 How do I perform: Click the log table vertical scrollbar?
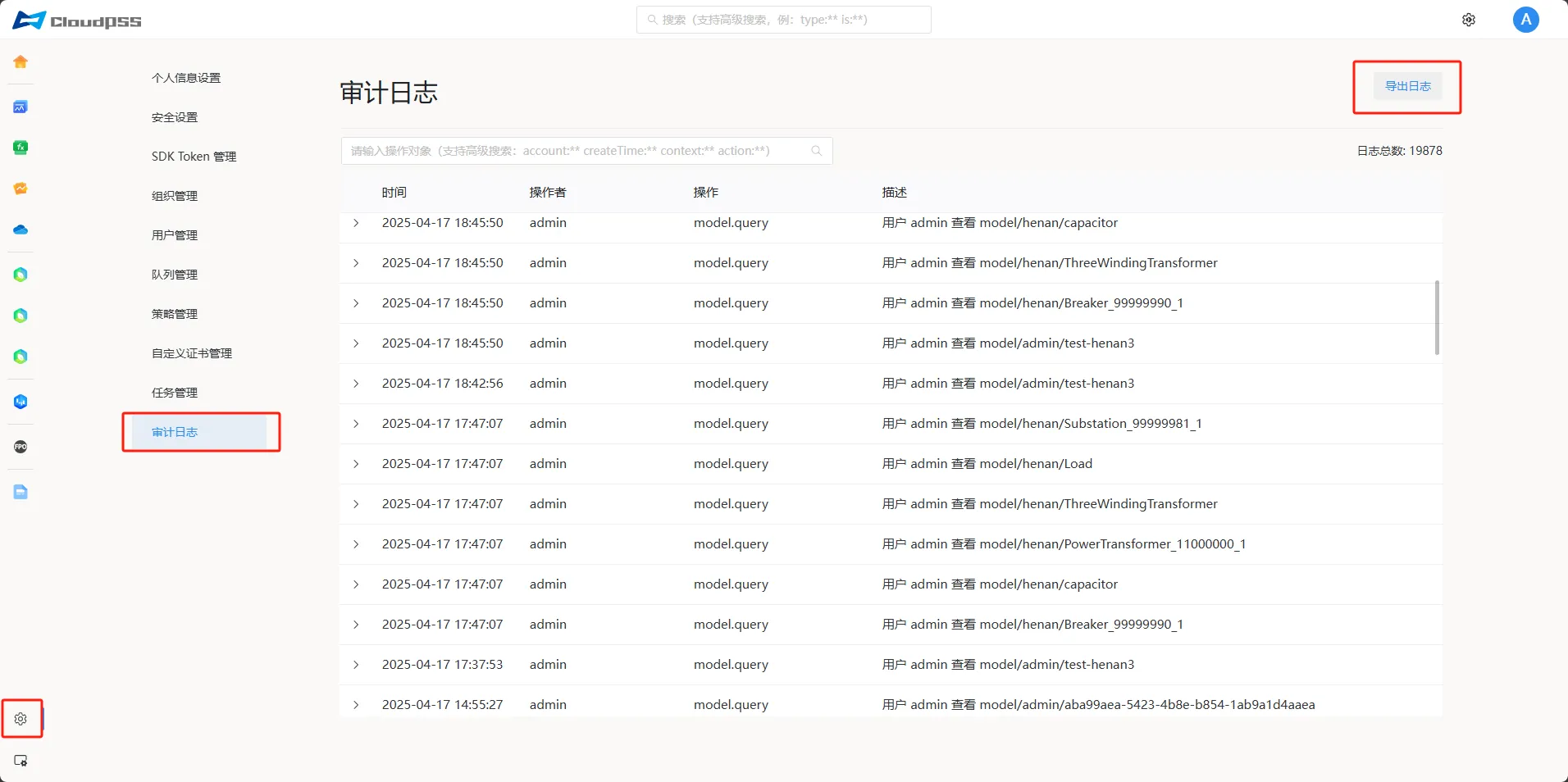point(1437,318)
